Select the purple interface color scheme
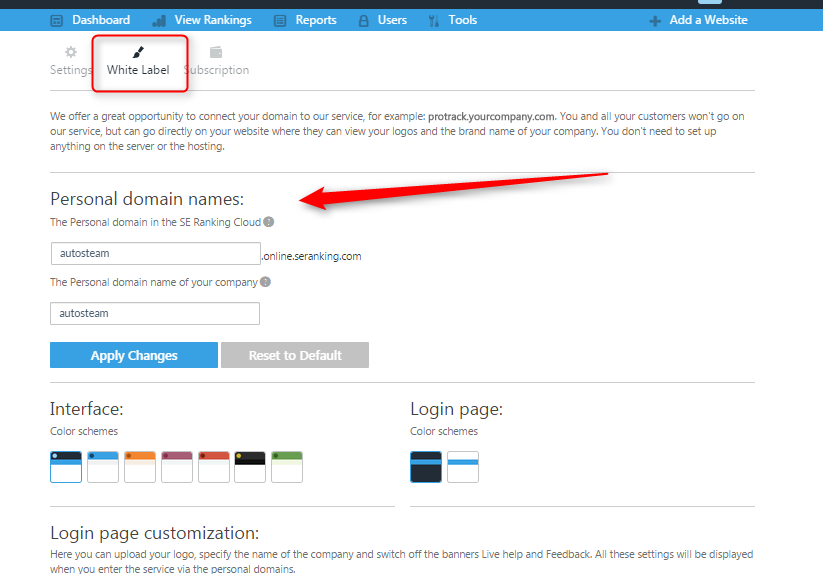The image size is (823, 574). tap(177, 467)
